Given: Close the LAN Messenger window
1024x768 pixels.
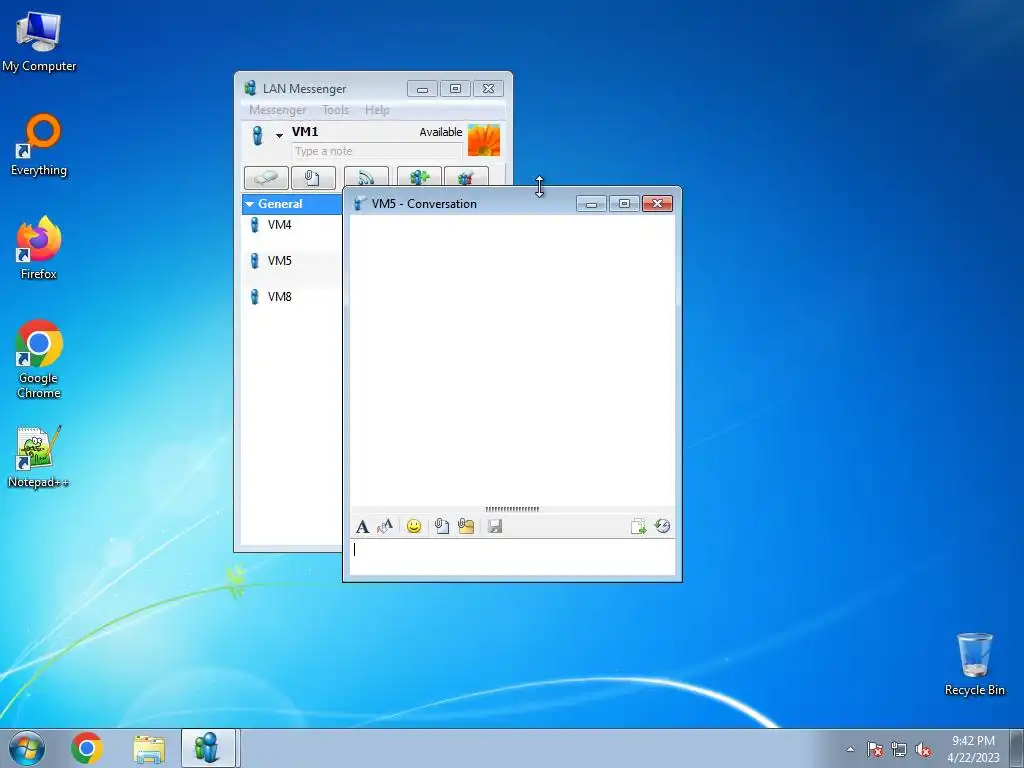Looking at the screenshot, I should (488, 89).
